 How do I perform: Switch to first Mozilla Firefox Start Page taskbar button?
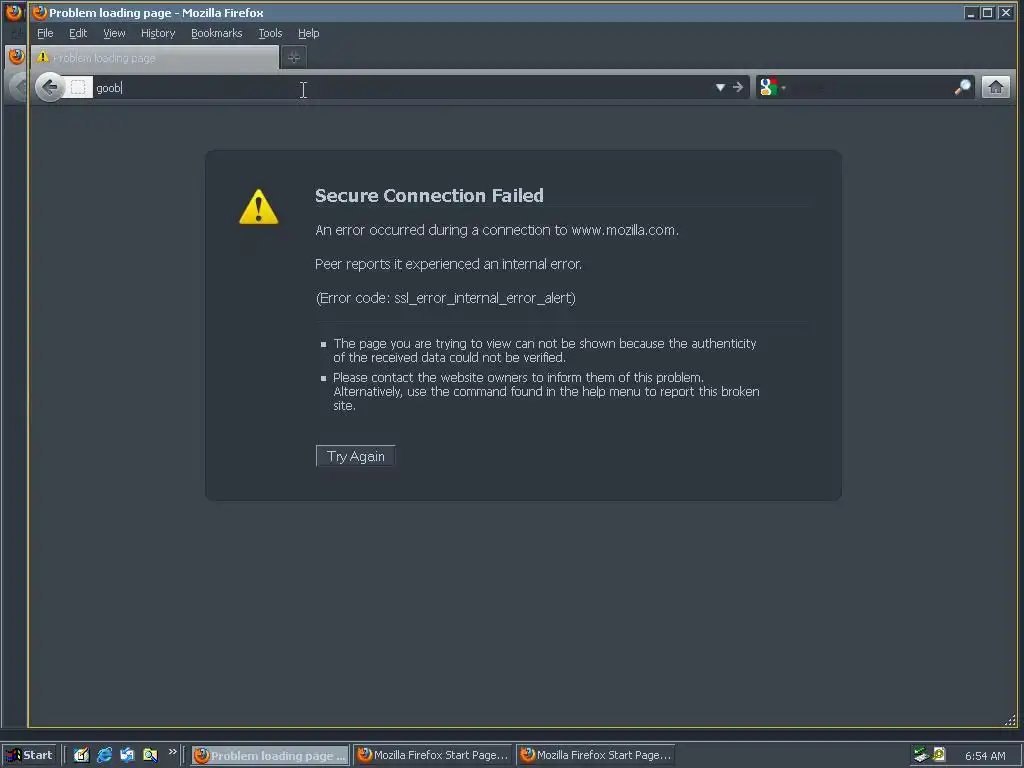(x=433, y=756)
